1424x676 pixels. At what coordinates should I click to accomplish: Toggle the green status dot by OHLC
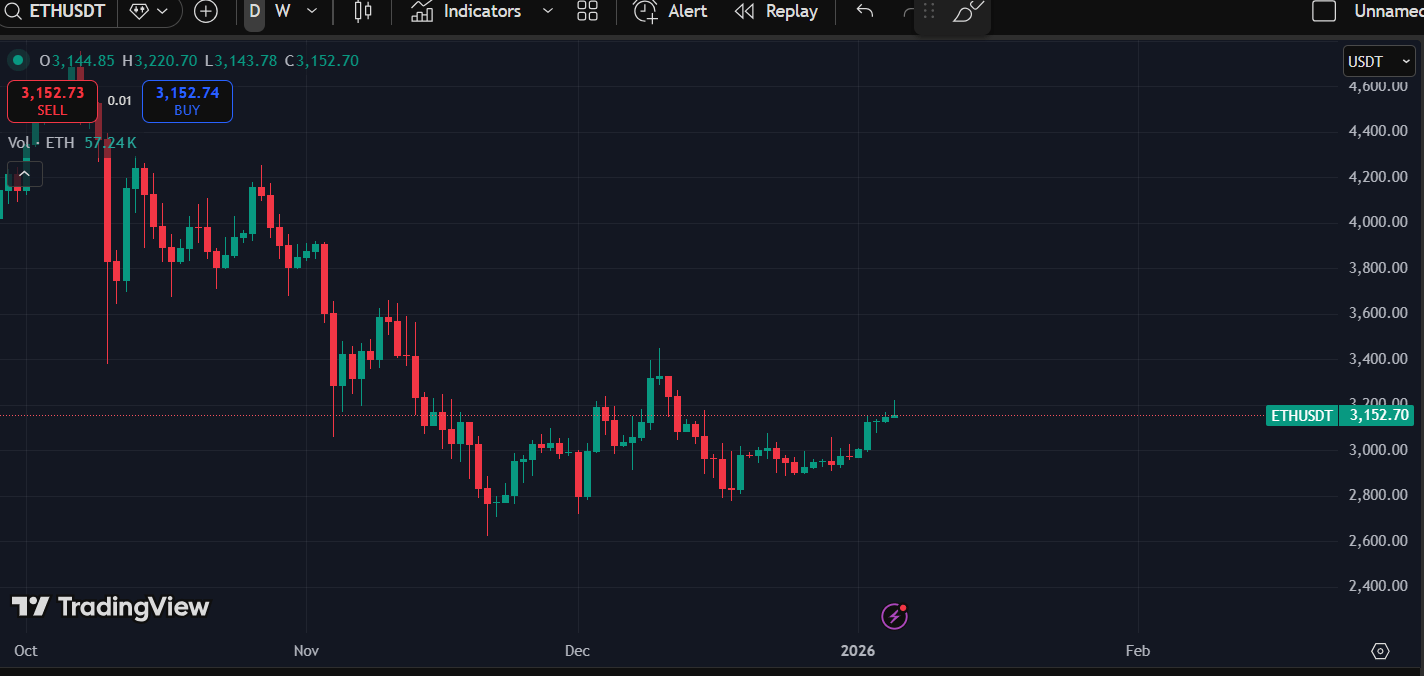[18, 60]
